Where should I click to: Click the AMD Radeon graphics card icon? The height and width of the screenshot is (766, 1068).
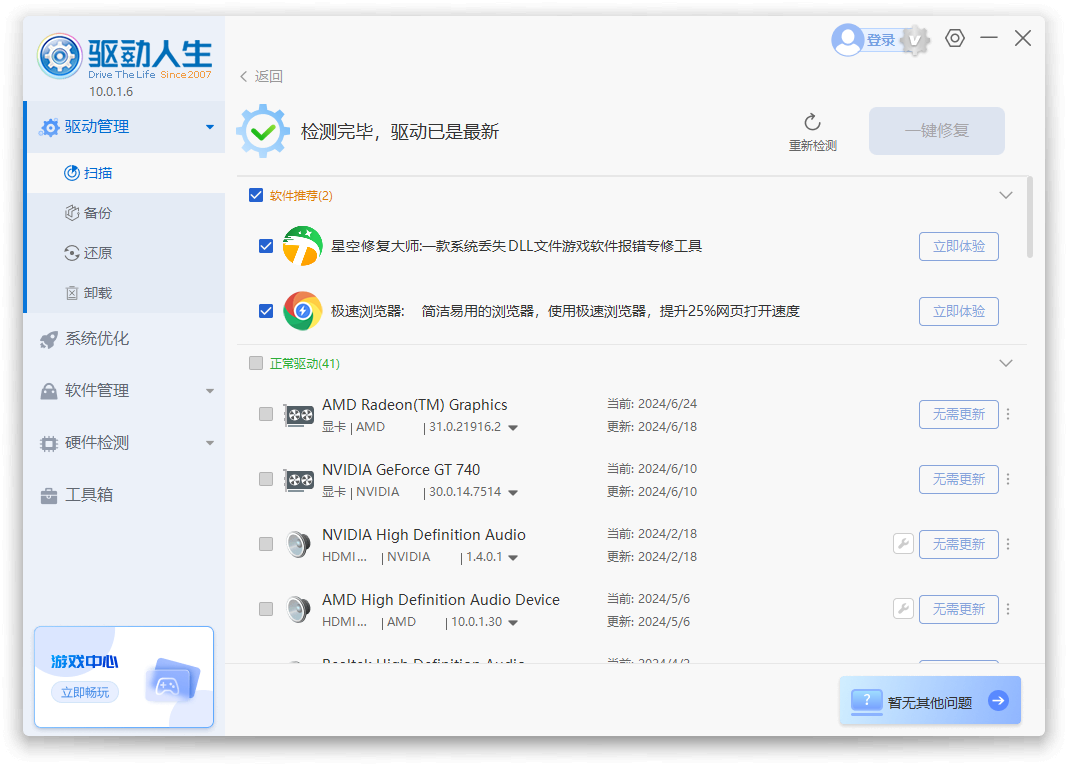click(298, 415)
